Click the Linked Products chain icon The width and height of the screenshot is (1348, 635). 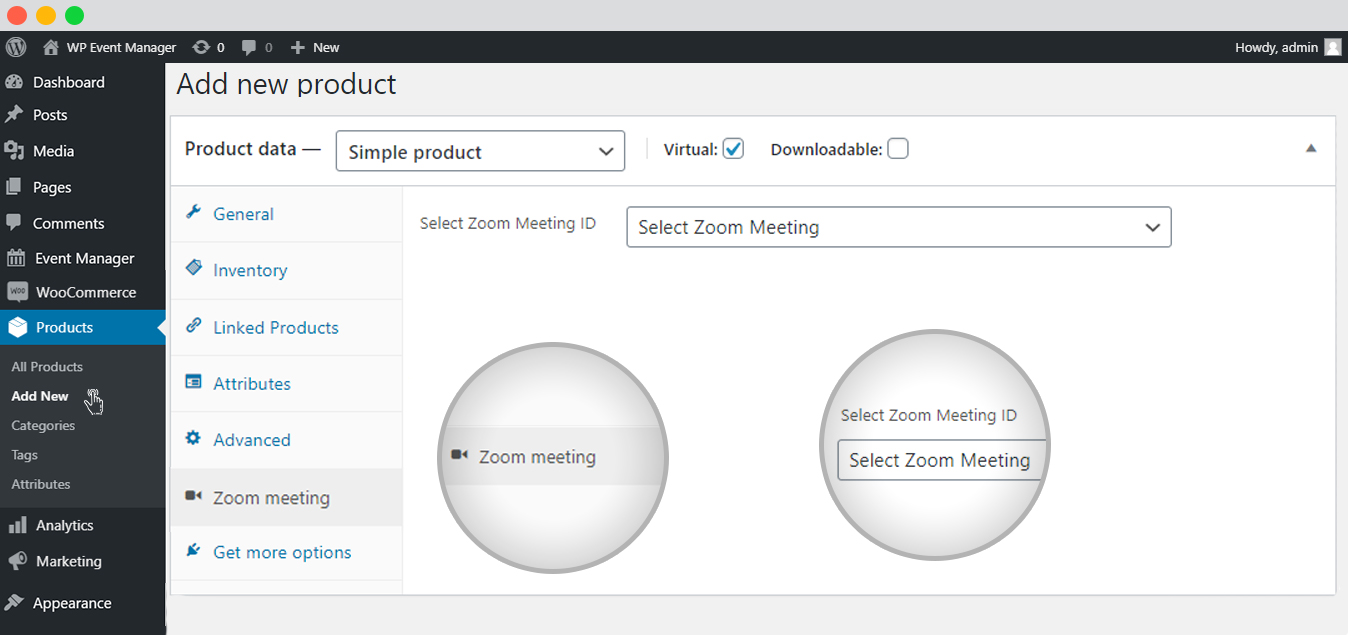[x=194, y=325]
